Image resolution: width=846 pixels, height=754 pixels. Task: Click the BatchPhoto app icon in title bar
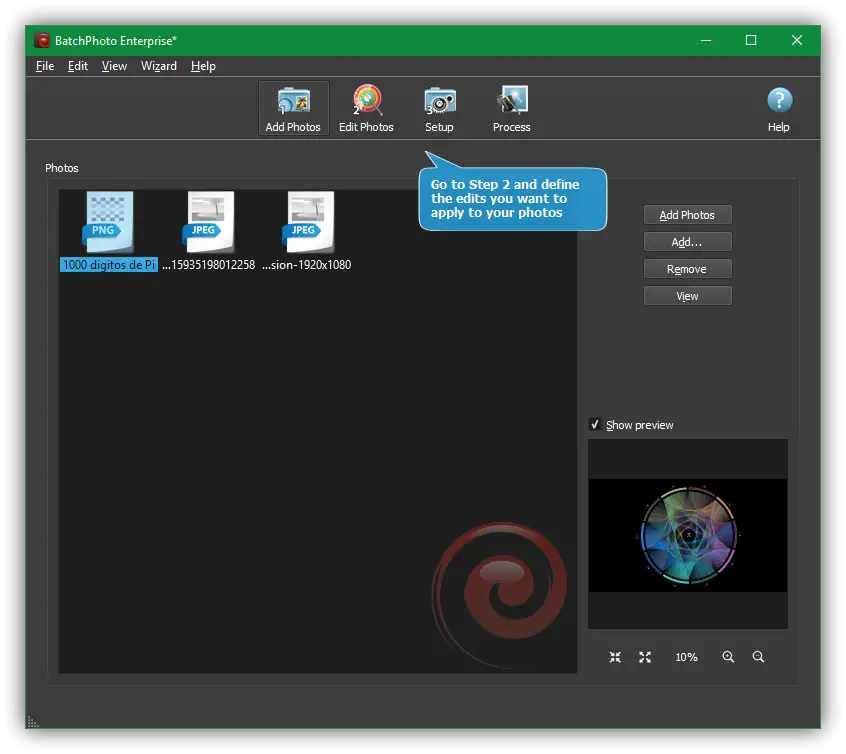(x=42, y=40)
